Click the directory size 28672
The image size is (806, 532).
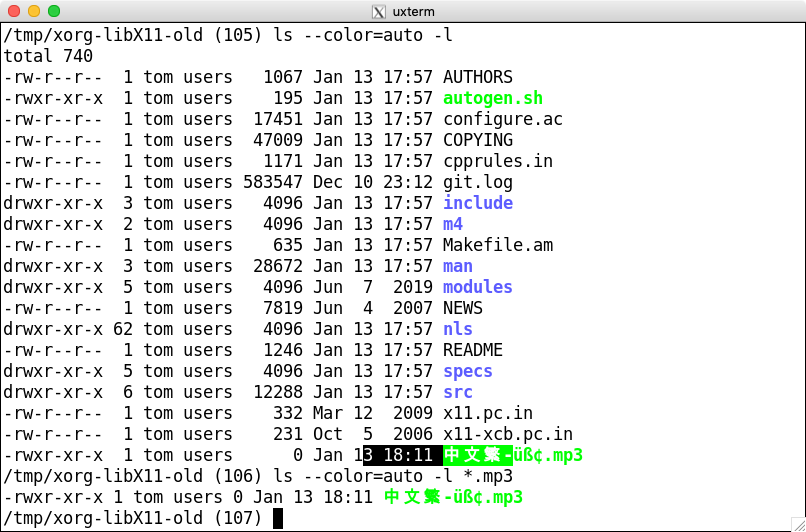278,266
